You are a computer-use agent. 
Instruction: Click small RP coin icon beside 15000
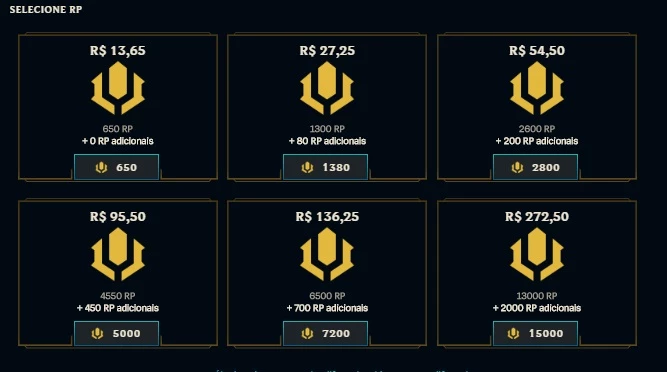point(513,334)
